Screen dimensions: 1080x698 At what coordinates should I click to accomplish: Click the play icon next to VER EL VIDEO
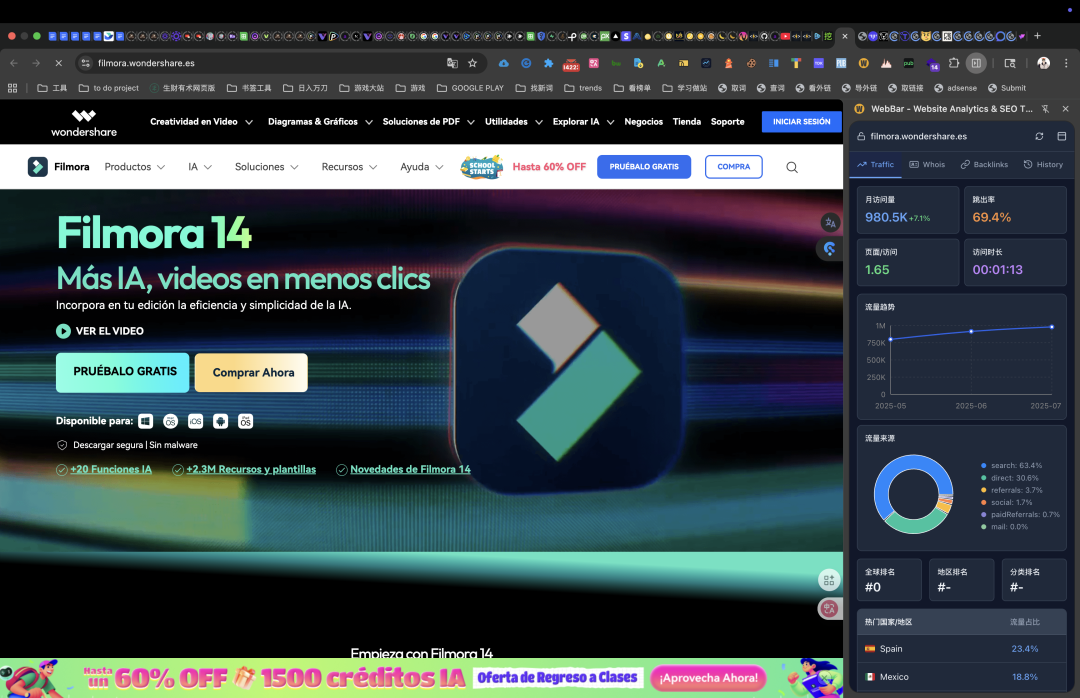pyautogui.click(x=63, y=331)
